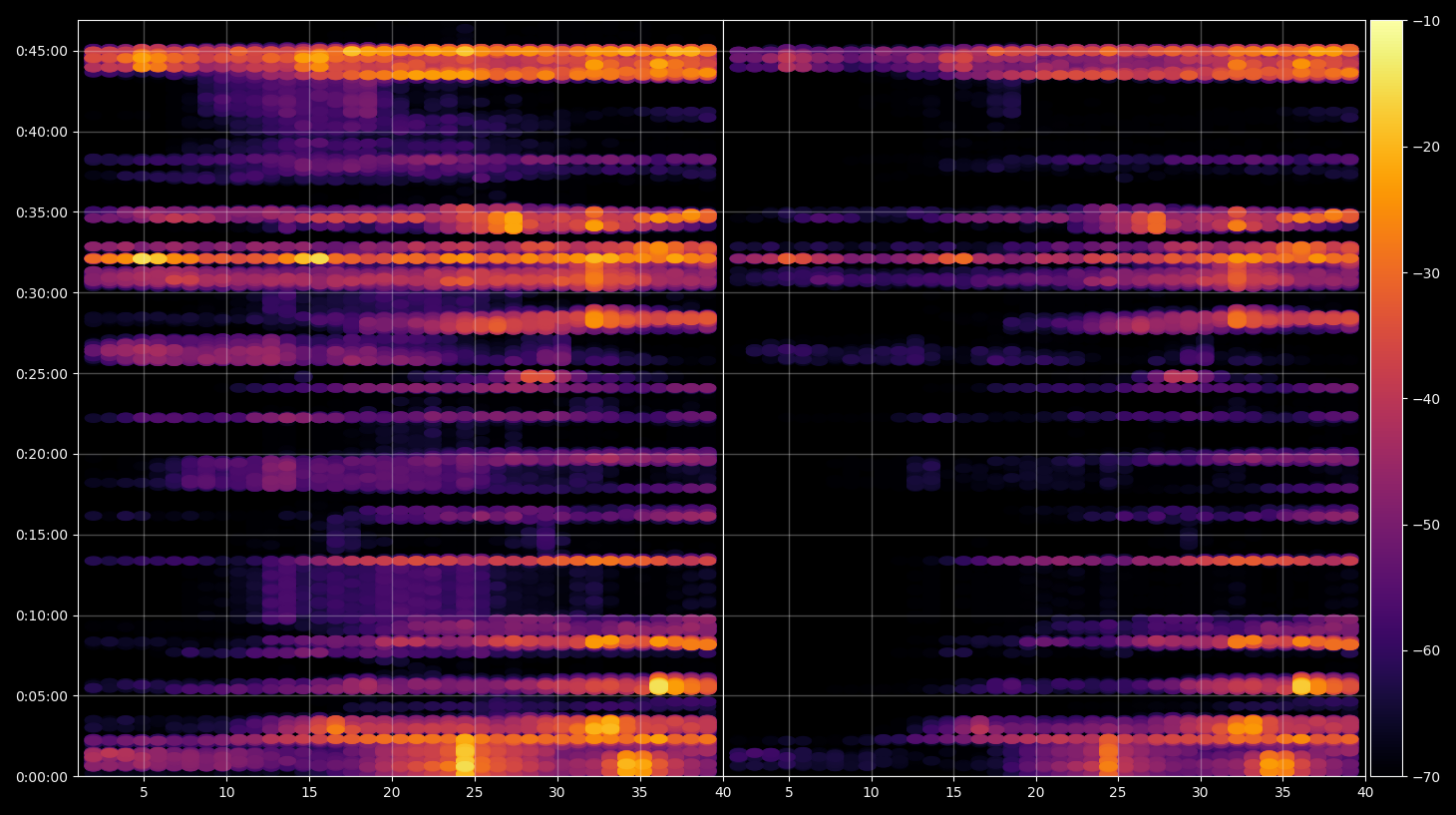Click the −30 colorbar tick label

point(1426,273)
